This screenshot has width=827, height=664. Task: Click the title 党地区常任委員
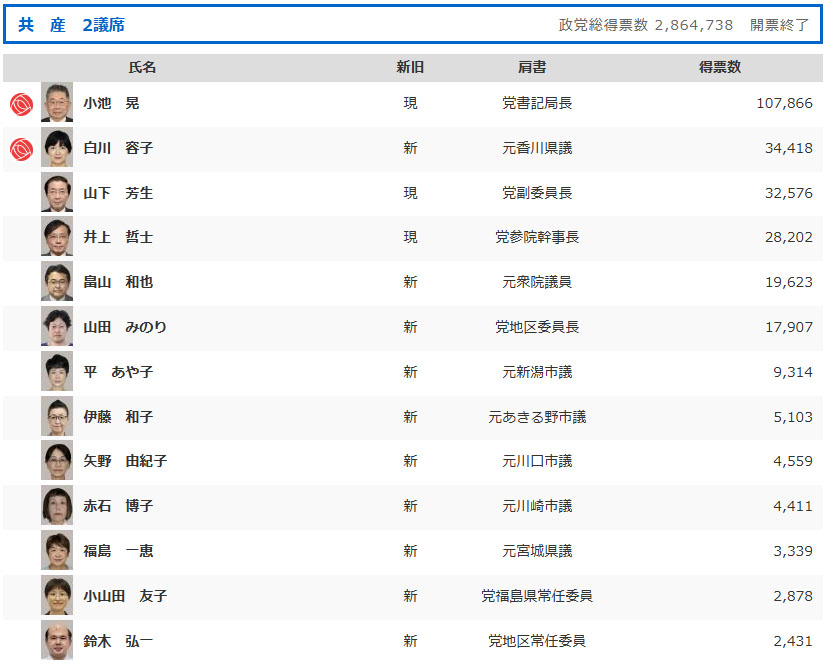point(537,640)
